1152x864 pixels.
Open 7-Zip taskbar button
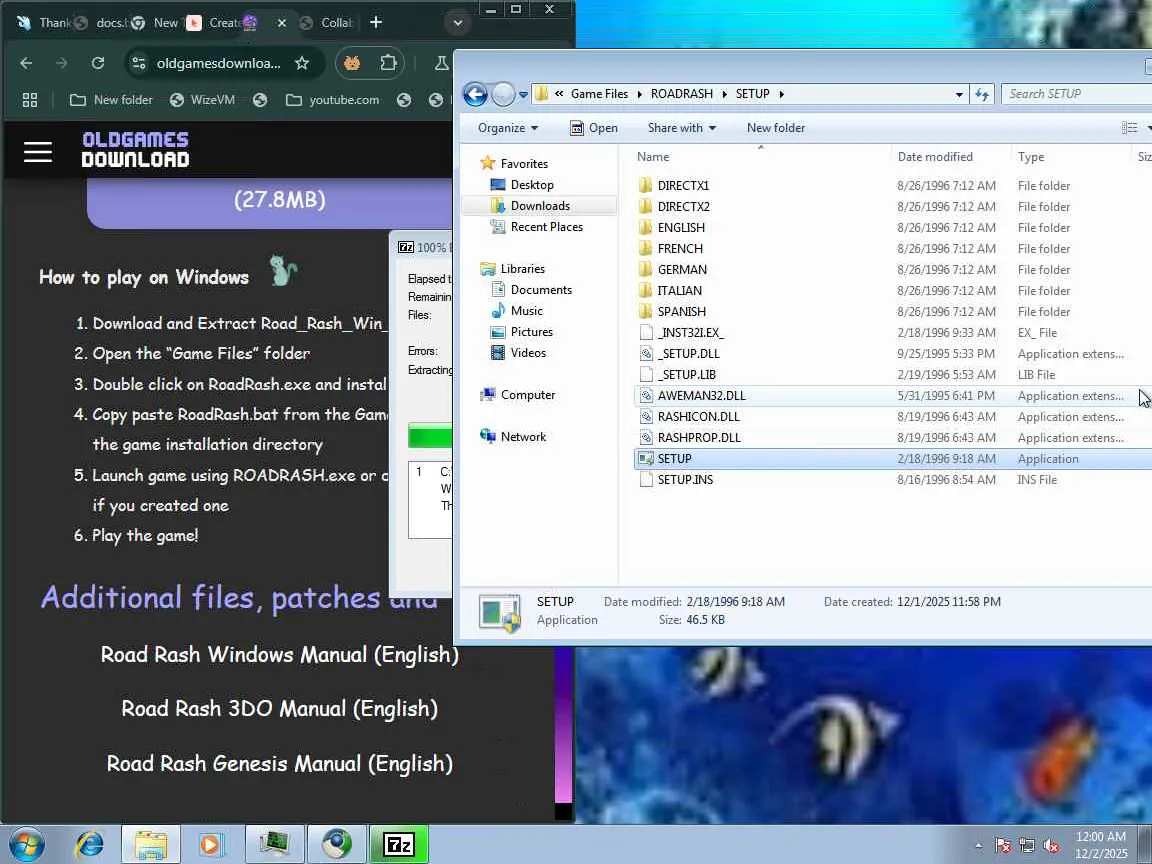click(x=399, y=845)
